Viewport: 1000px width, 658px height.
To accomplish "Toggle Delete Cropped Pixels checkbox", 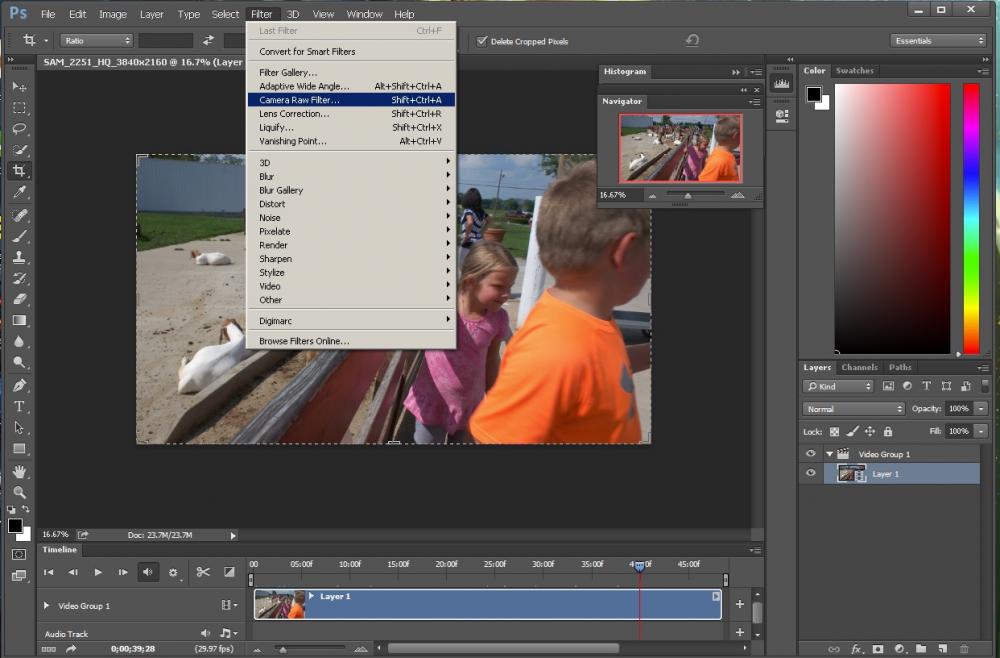I will click(x=482, y=41).
